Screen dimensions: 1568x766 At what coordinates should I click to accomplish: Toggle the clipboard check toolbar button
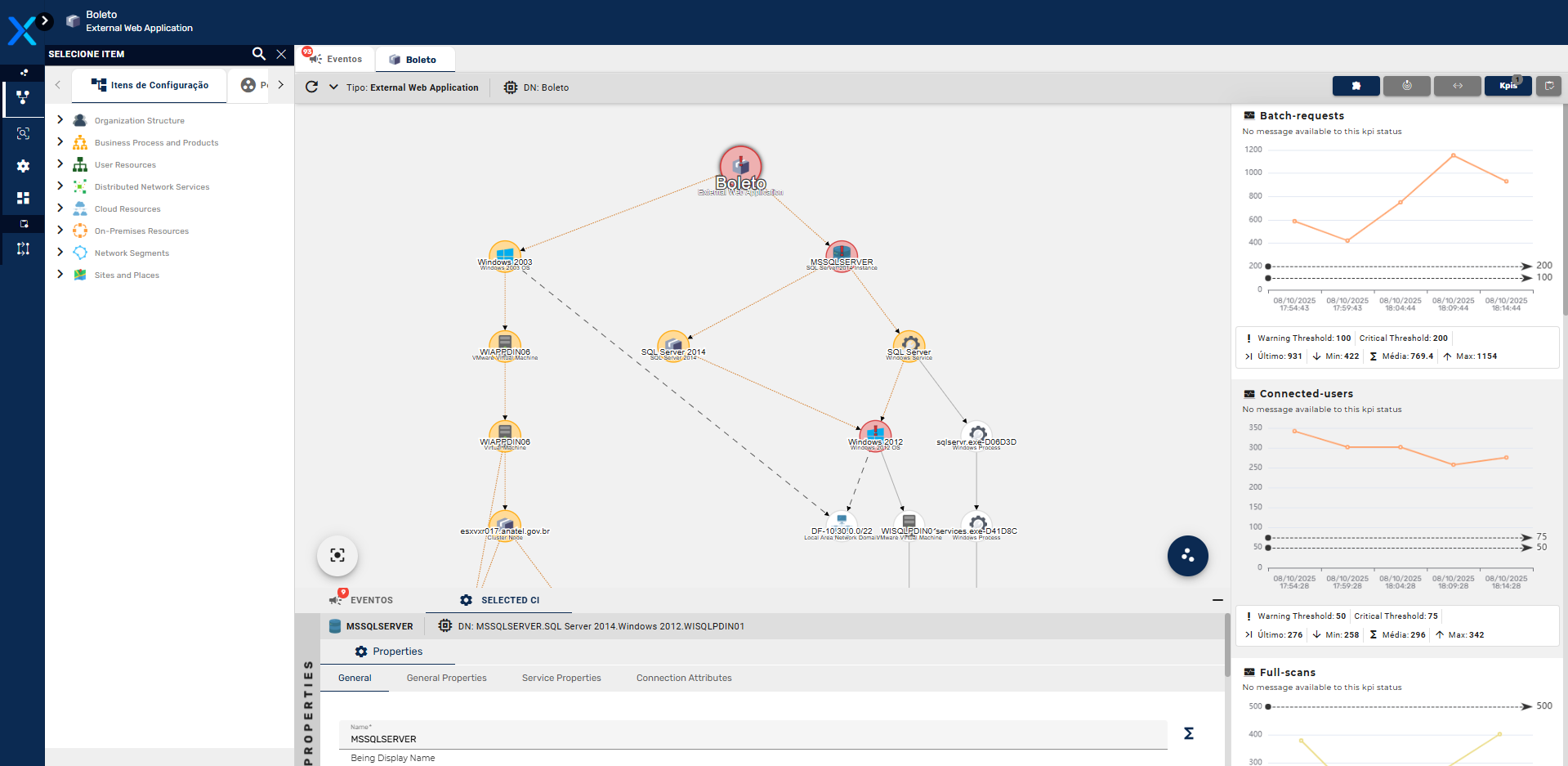[1548, 86]
